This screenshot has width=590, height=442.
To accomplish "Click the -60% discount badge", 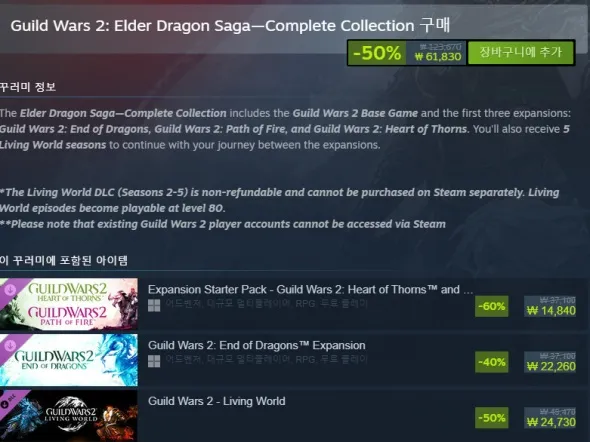I will tap(491, 306).
